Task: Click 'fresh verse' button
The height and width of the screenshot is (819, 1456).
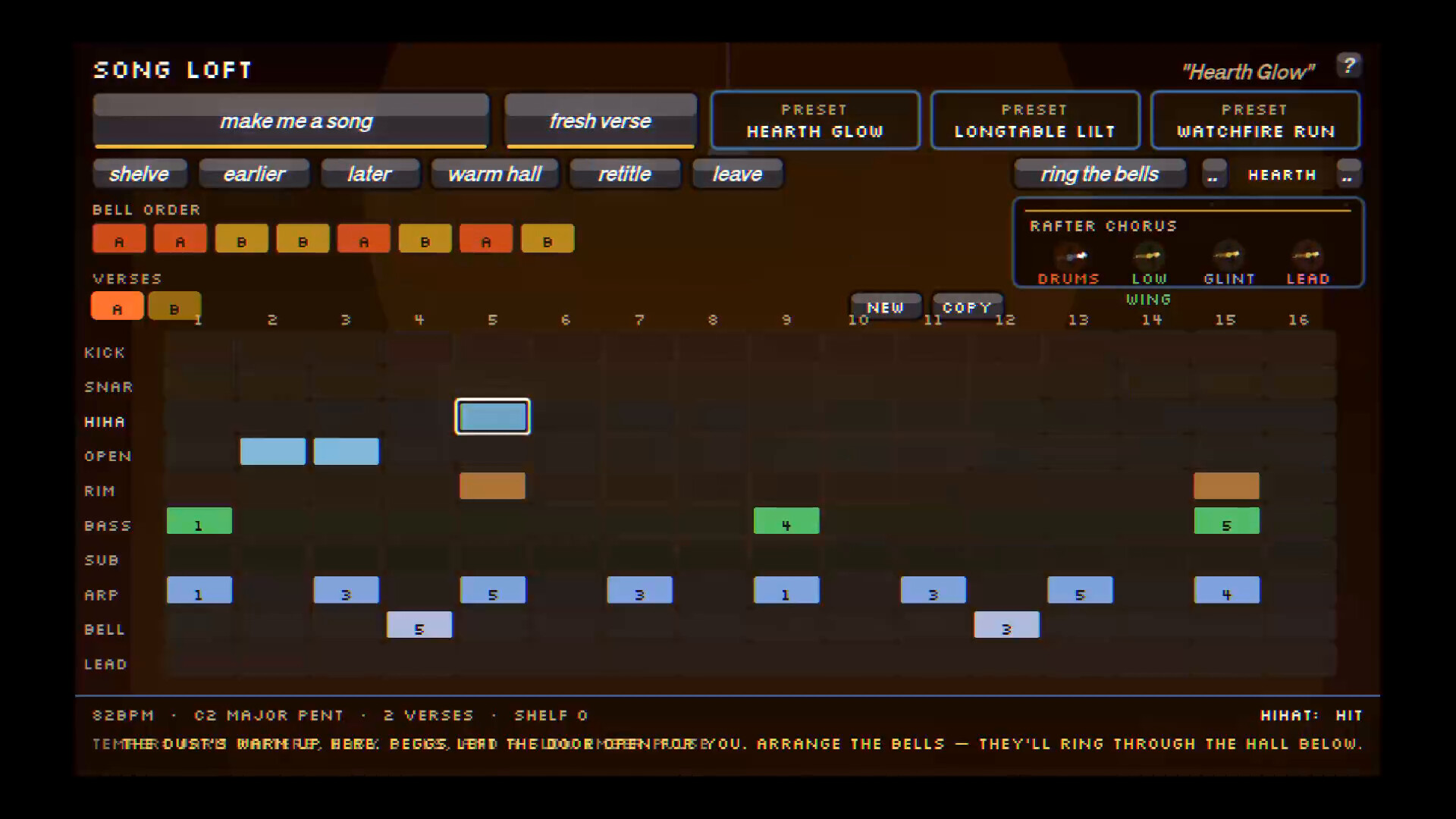Action: tap(601, 121)
